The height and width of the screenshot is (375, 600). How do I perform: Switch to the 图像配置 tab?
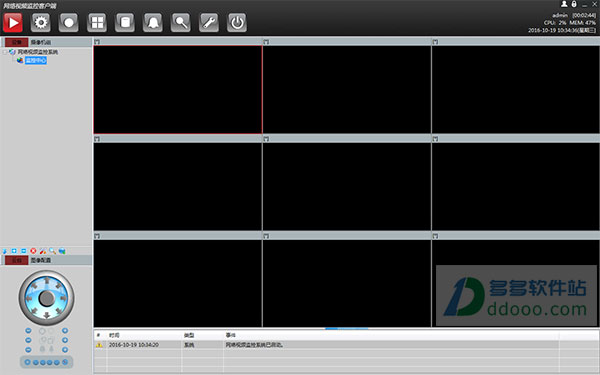41,260
